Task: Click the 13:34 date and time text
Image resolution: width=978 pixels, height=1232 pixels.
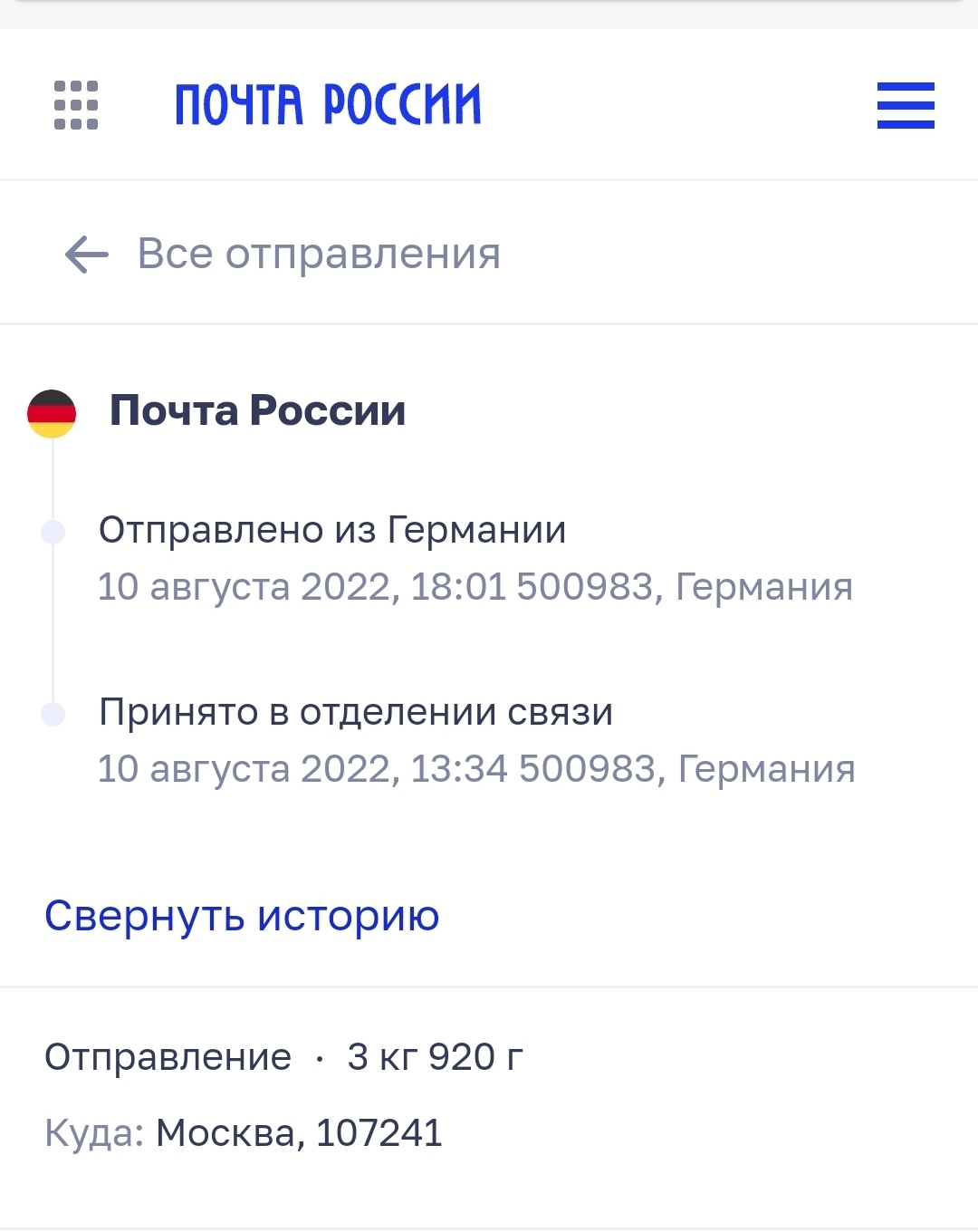Action: coord(301,769)
